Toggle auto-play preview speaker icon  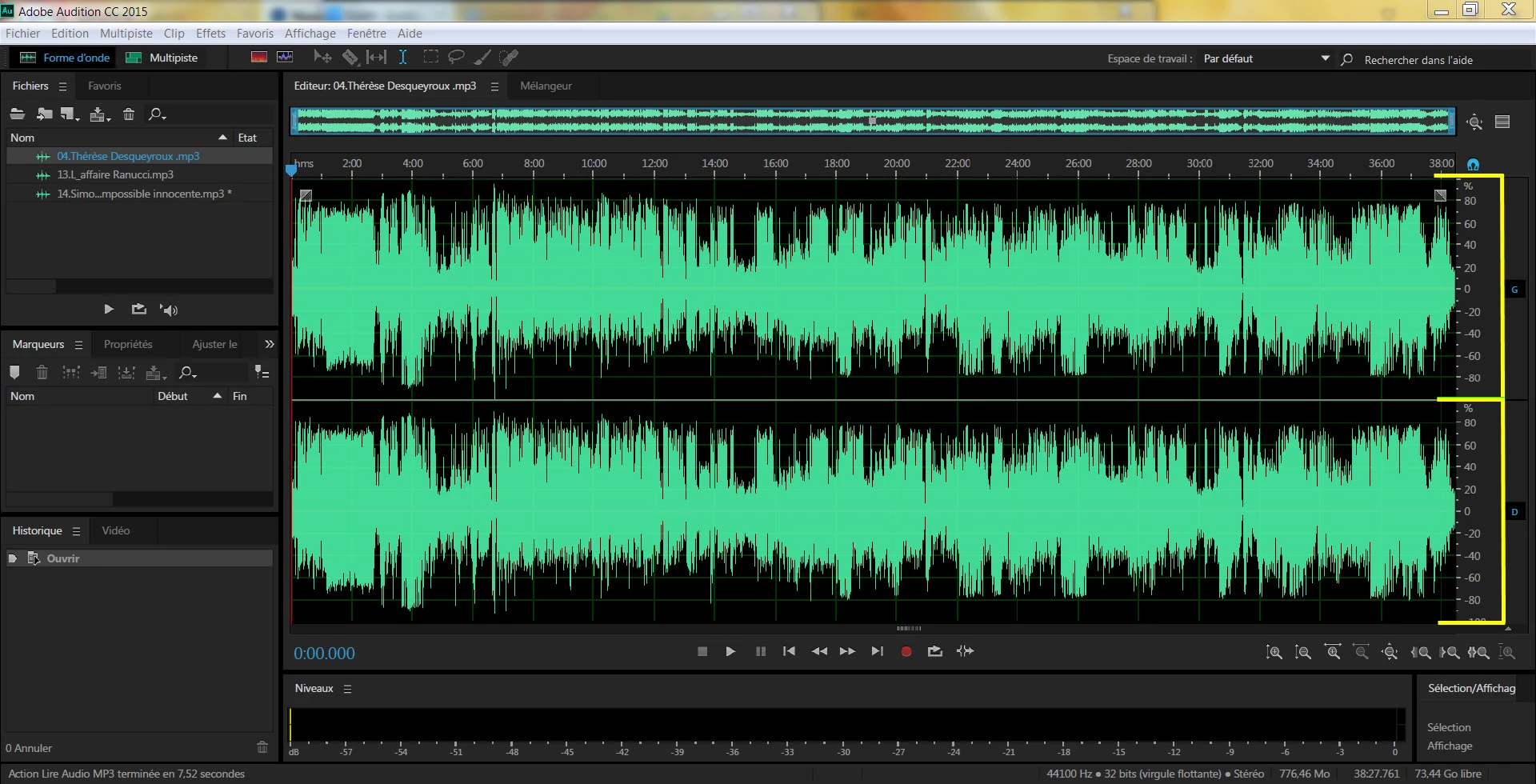pyautogui.click(x=169, y=310)
